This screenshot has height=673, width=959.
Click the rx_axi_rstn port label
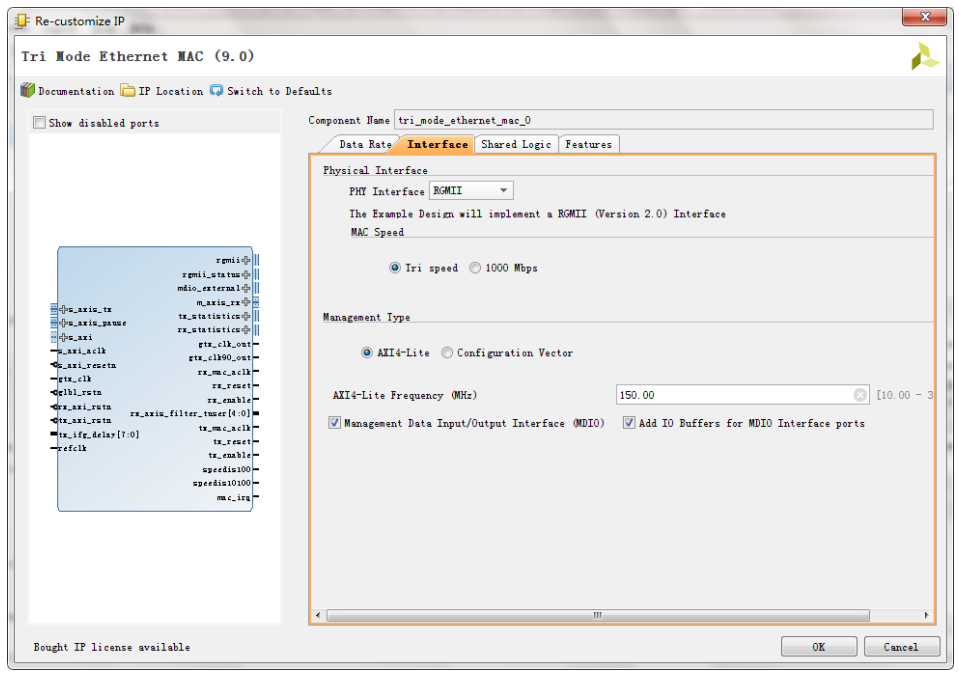[84, 407]
